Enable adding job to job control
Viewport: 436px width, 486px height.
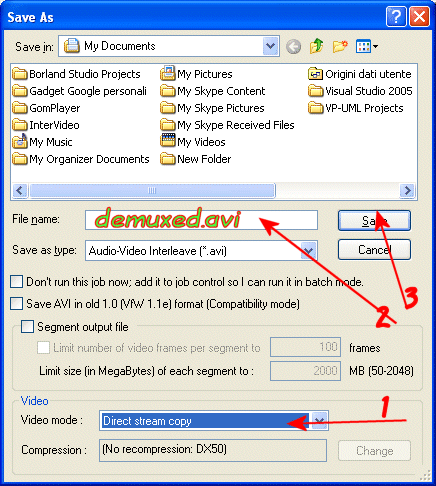point(16,282)
